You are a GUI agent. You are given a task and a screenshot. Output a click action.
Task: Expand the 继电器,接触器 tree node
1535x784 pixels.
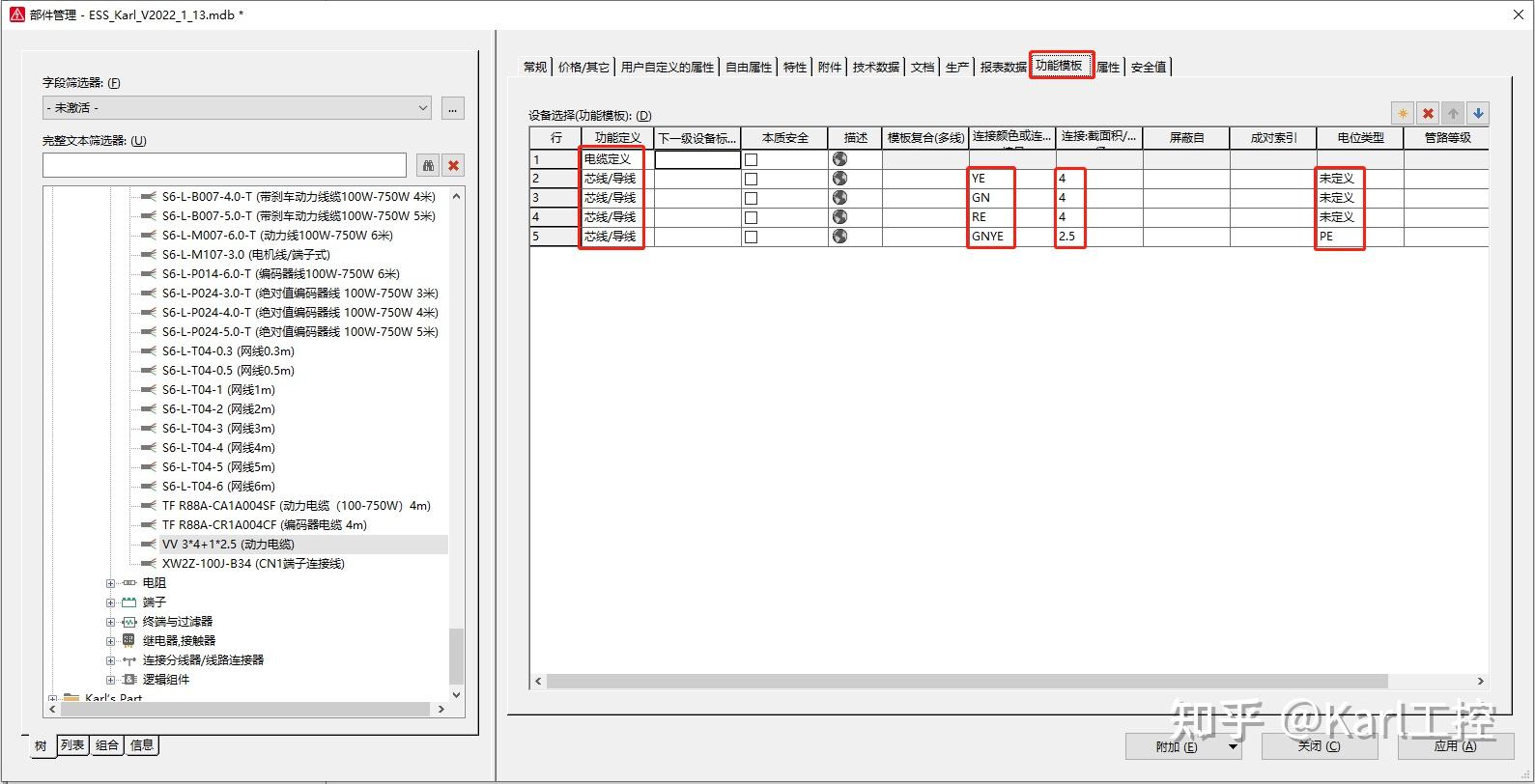coord(110,641)
